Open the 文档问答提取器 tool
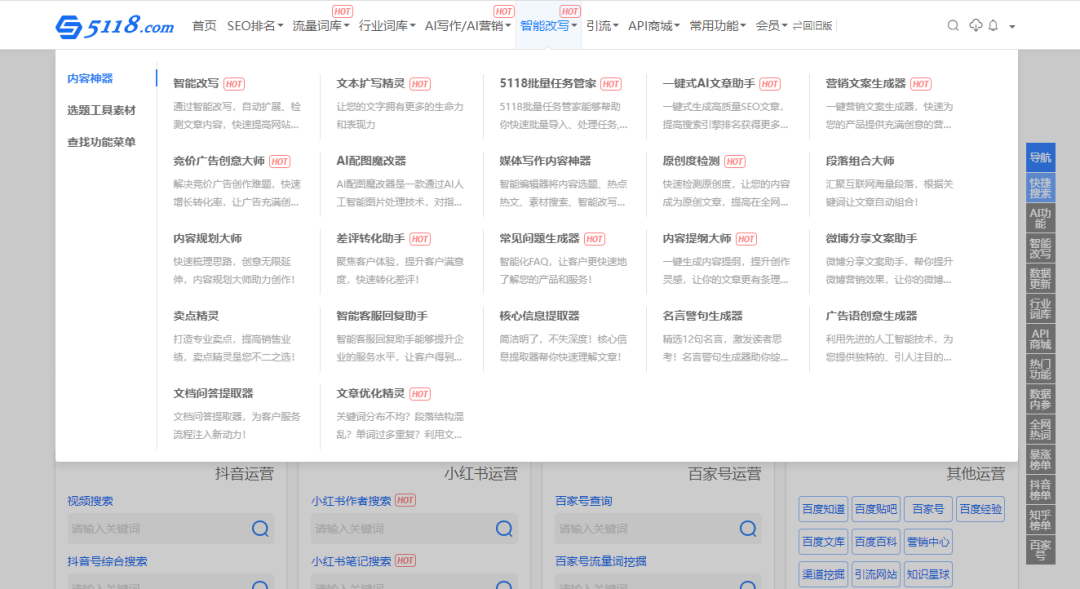 click(x=213, y=393)
